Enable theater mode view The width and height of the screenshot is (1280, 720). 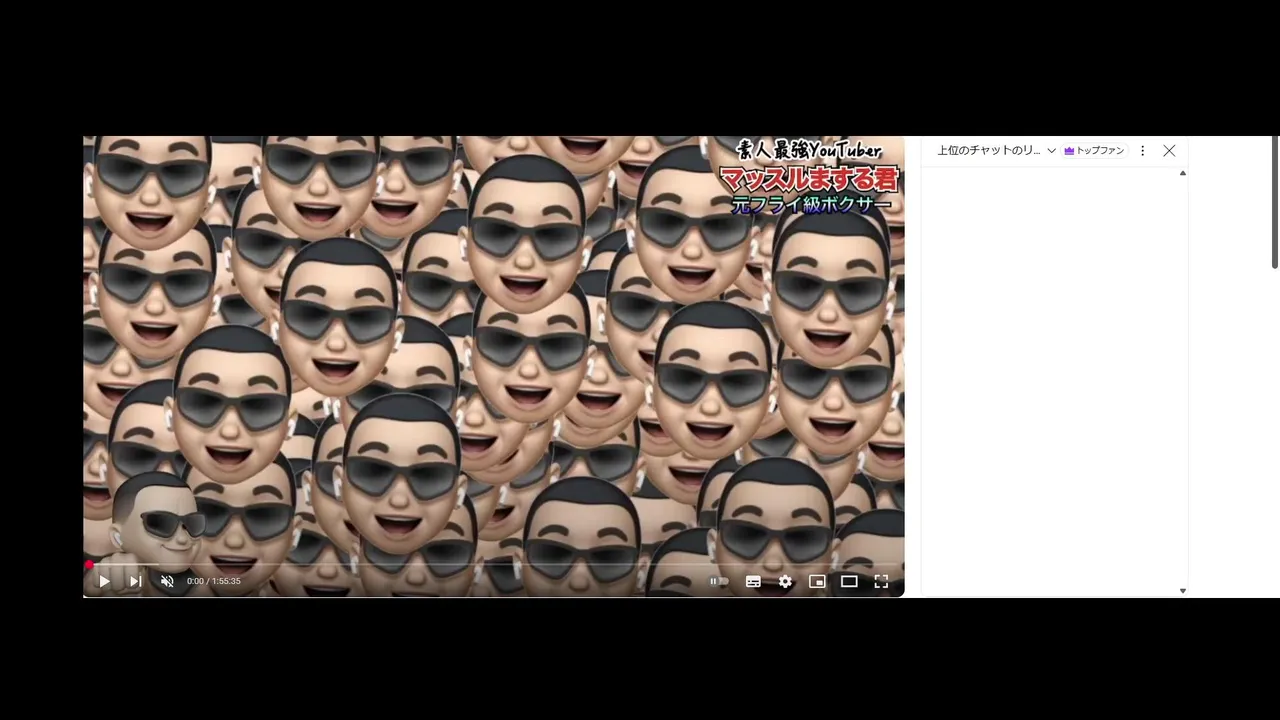coord(849,581)
